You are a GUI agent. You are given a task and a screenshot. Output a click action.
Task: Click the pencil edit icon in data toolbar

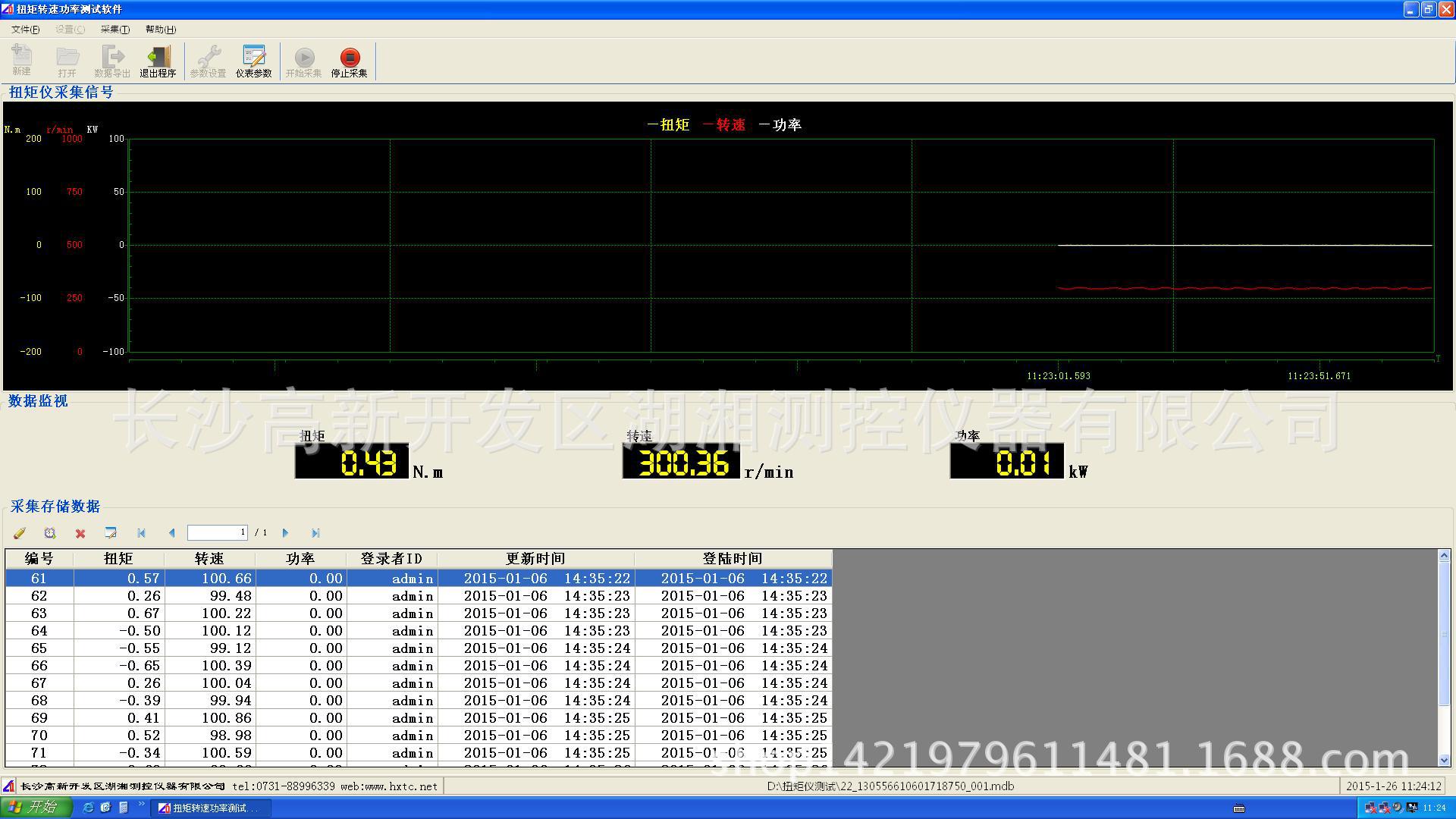coord(20,533)
